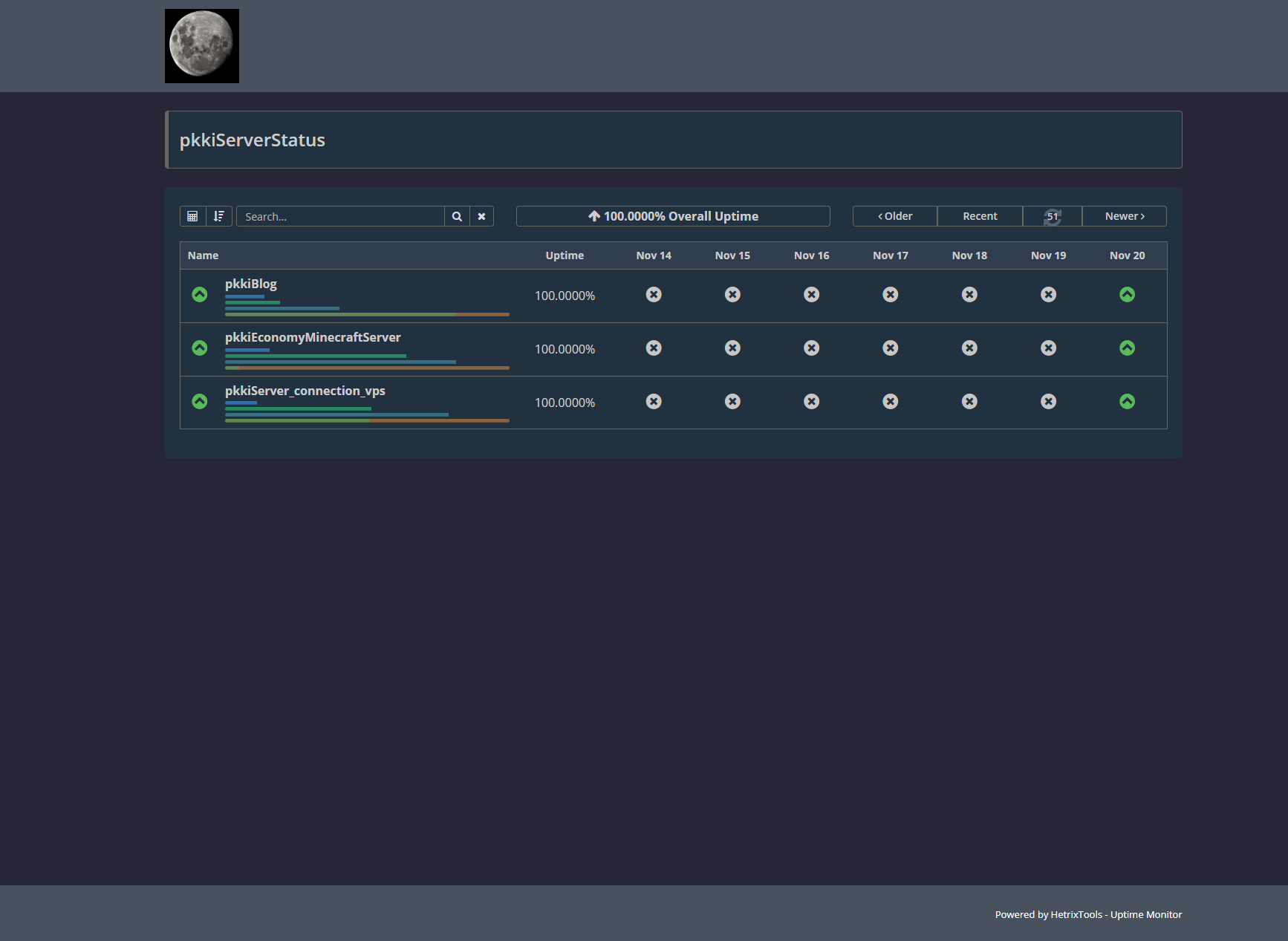This screenshot has height=941, width=1288.
Task: Click pkkiServer_connection_vps response time bars
Action: 367,412
